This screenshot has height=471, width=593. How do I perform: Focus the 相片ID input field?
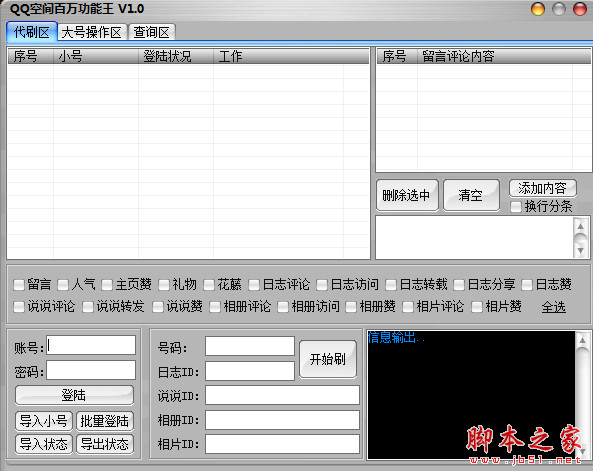point(282,444)
